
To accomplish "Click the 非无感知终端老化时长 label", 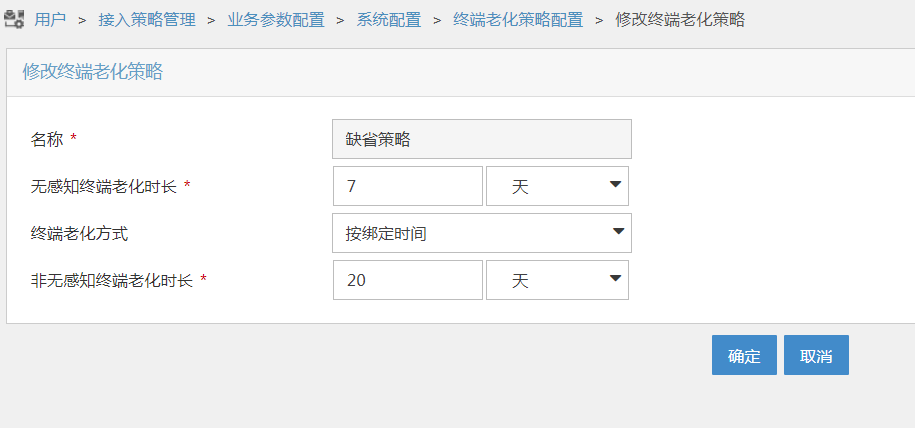I will click(x=113, y=280).
